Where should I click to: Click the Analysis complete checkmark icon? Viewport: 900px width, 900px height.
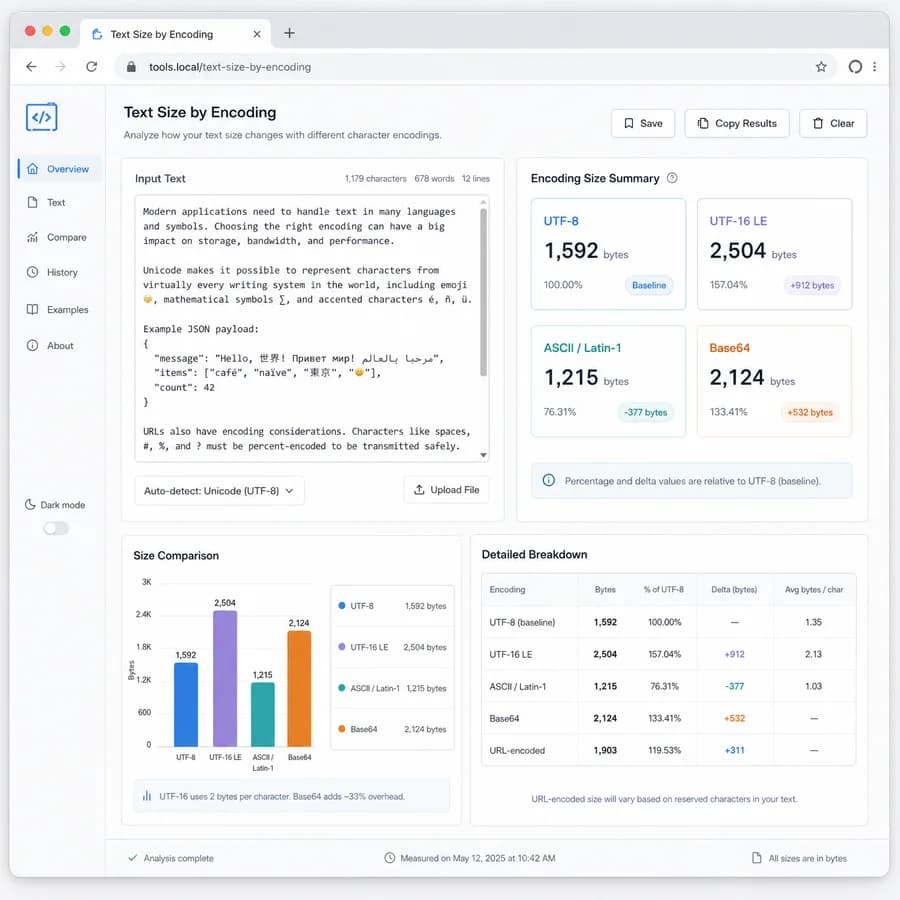pos(133,858)
